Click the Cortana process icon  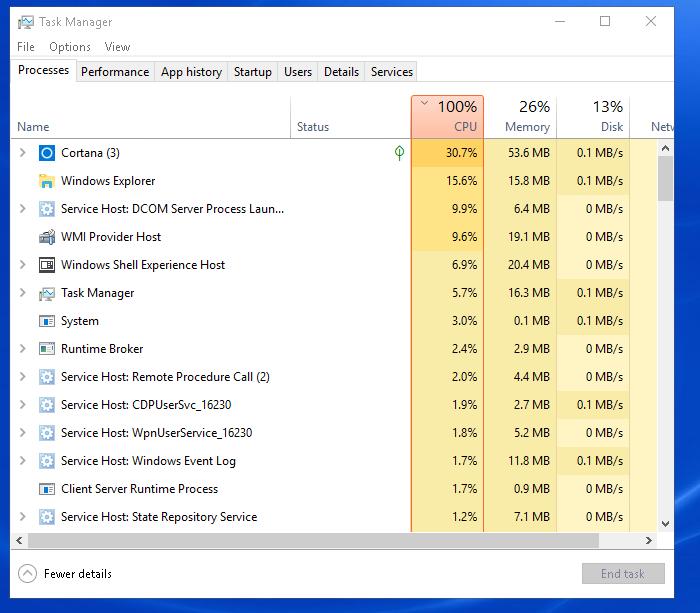pos(47,153)
